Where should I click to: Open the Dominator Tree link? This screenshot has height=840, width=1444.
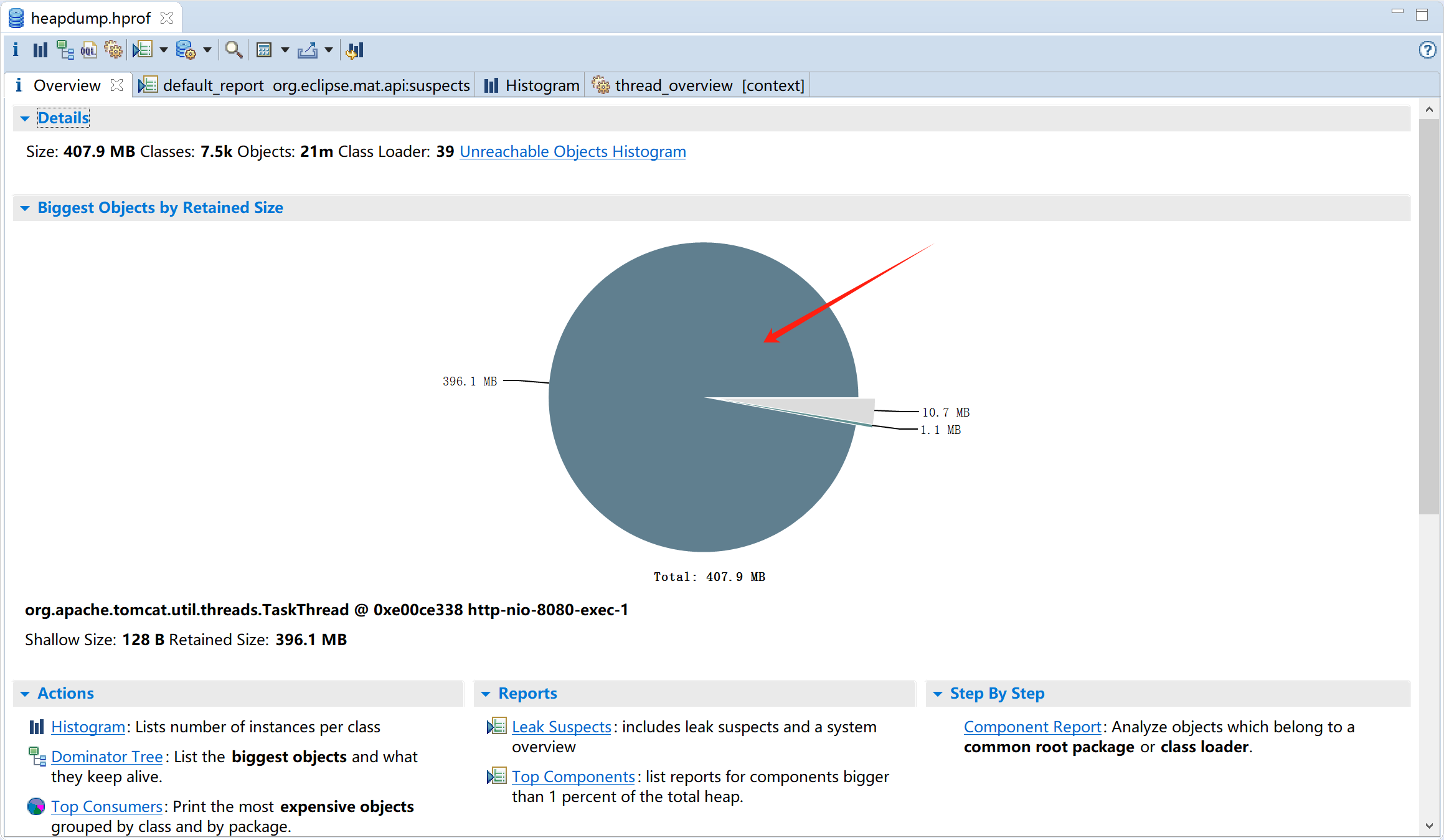coord(107,757)
